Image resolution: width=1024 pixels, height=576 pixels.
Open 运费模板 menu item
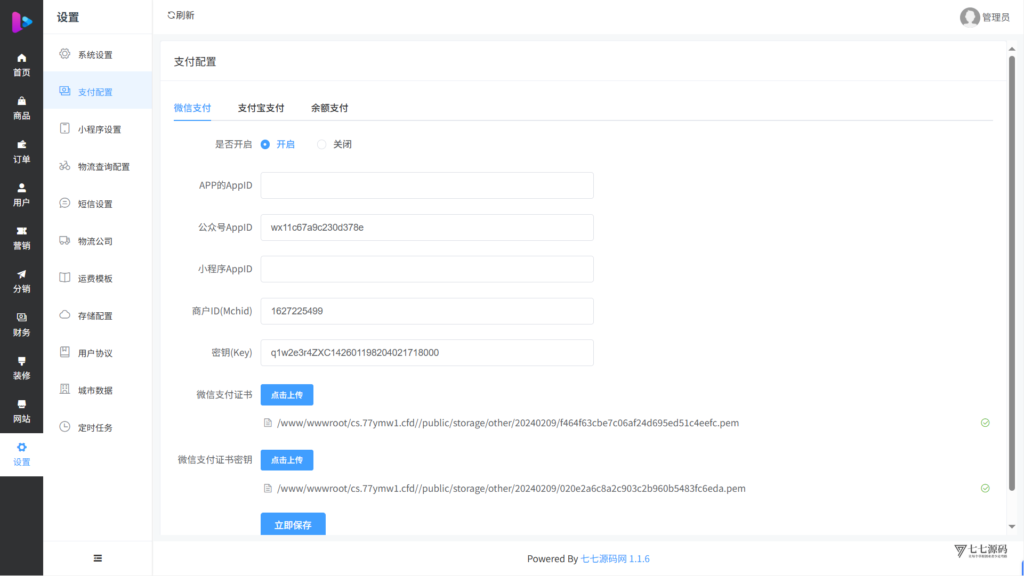(98, 278)
